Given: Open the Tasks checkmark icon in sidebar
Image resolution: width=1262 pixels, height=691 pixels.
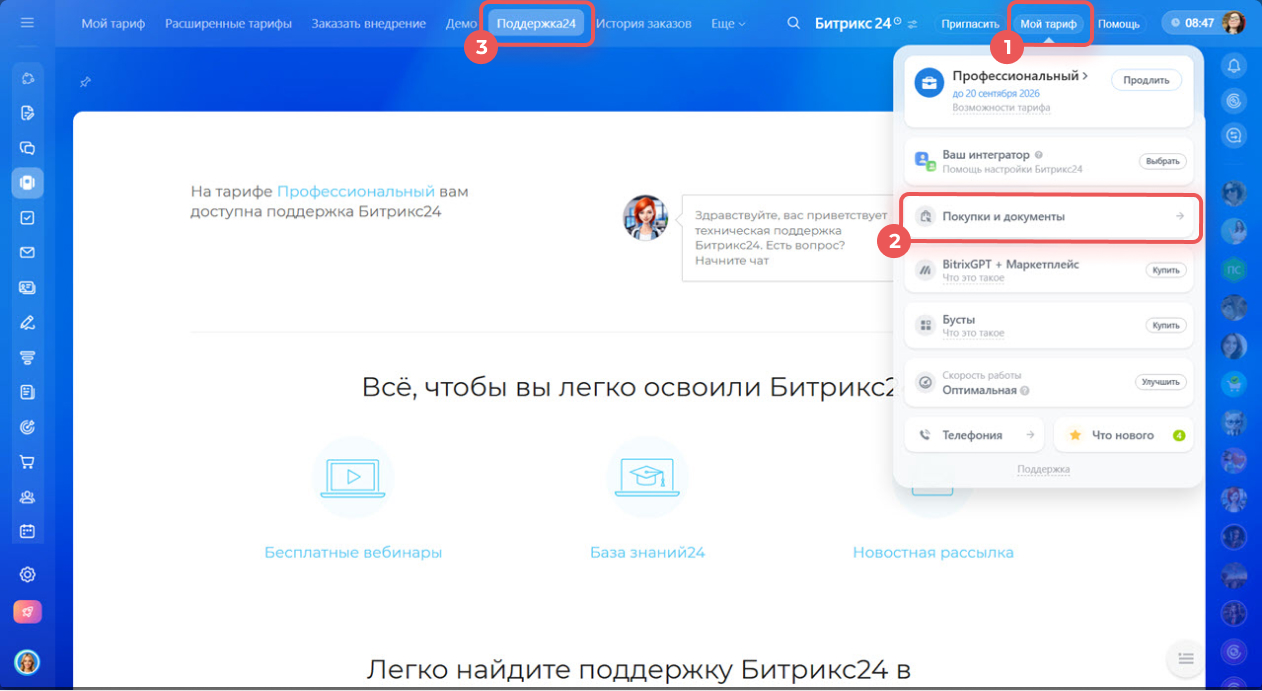Looking at the screenshot, I should tap(28, 217).
